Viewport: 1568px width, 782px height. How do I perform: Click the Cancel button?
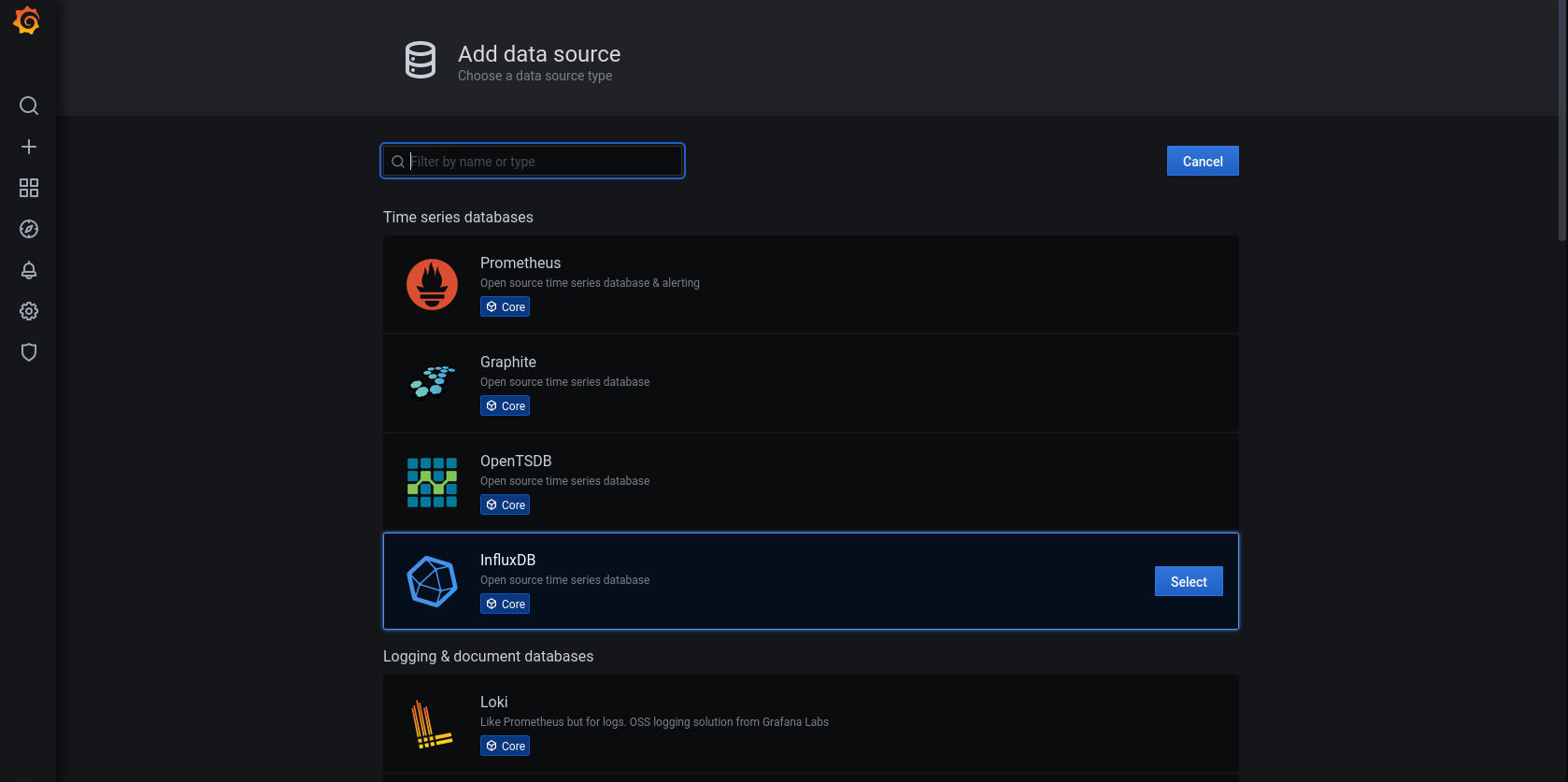click(1203, 161)
